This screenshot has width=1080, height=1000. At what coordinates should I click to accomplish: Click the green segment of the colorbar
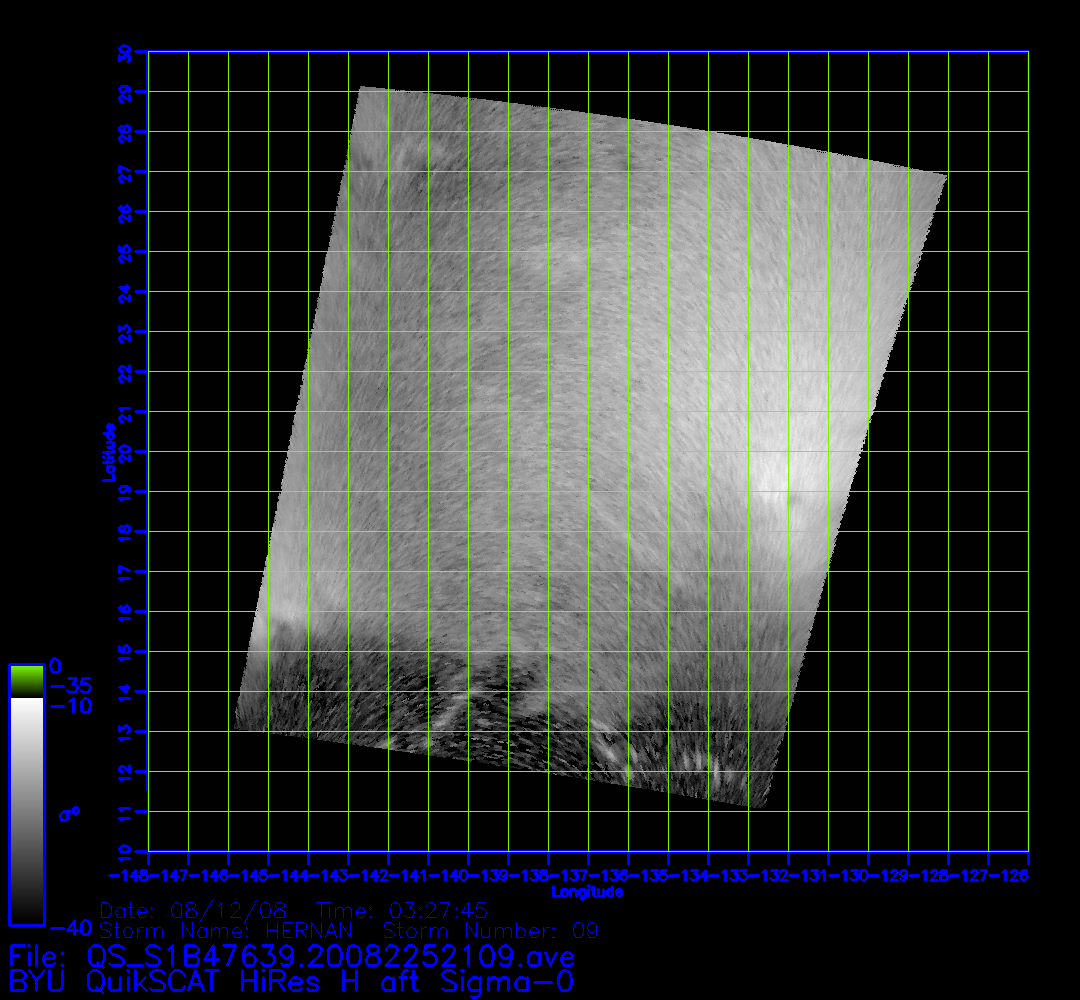(x=26, y=681)
